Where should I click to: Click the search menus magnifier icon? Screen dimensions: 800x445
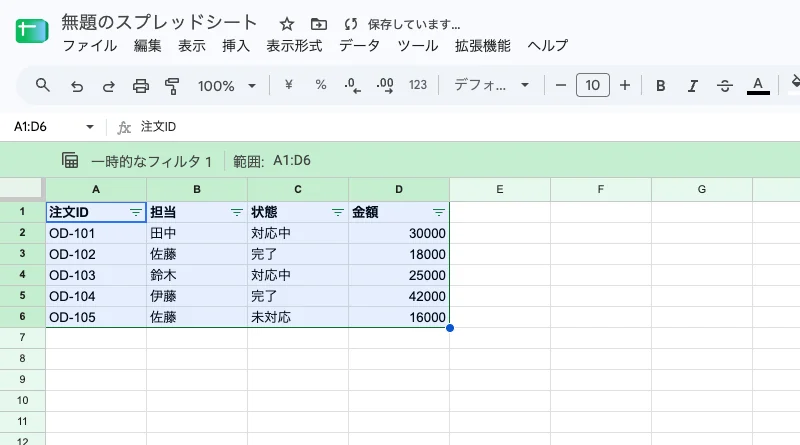tap(43, 85)
